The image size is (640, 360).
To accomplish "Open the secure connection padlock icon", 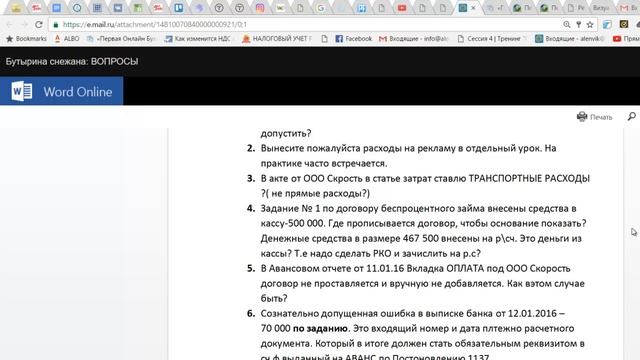I will 56,24.
